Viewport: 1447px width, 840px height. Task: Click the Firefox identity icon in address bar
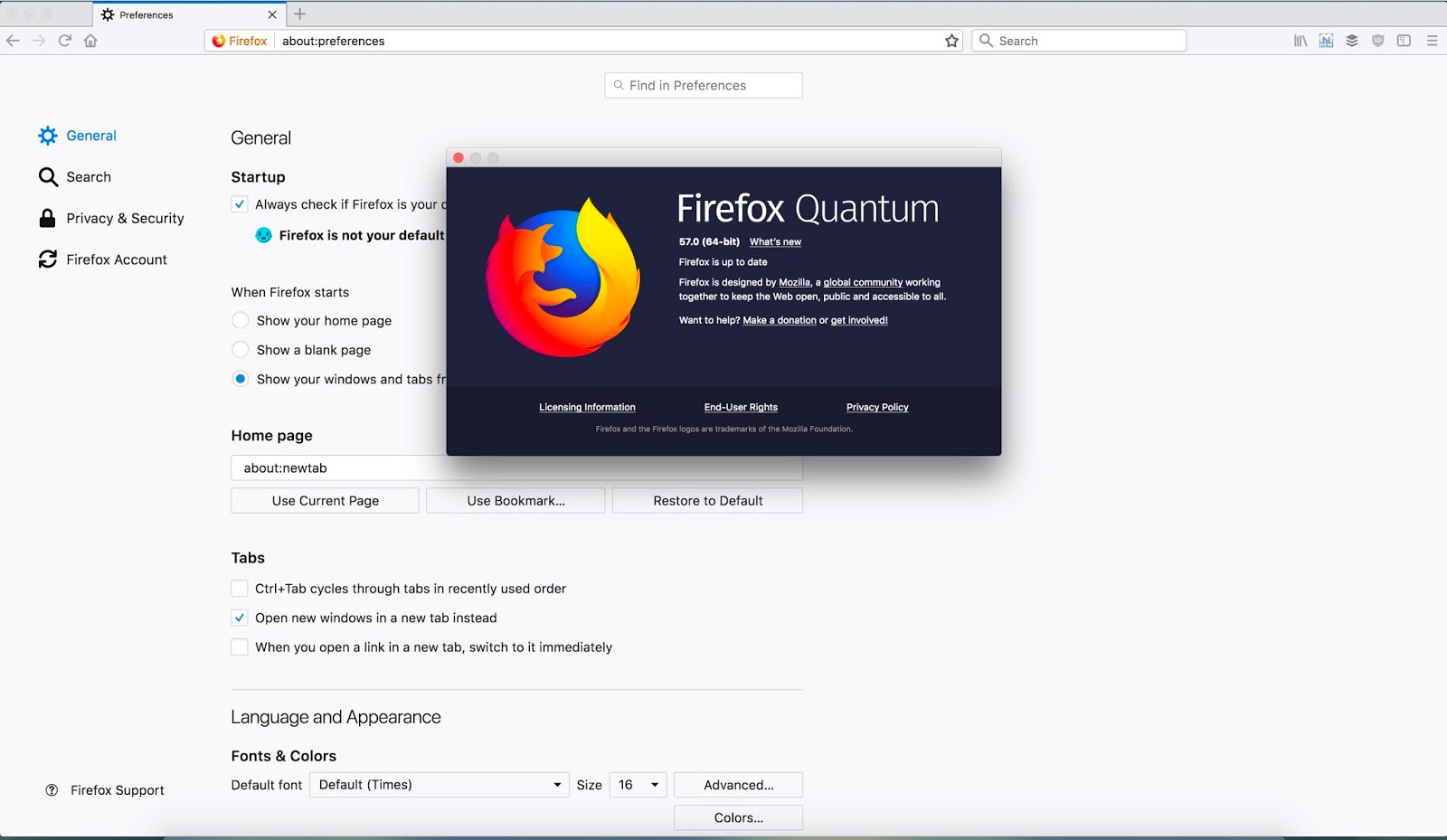tap(219, 41)
